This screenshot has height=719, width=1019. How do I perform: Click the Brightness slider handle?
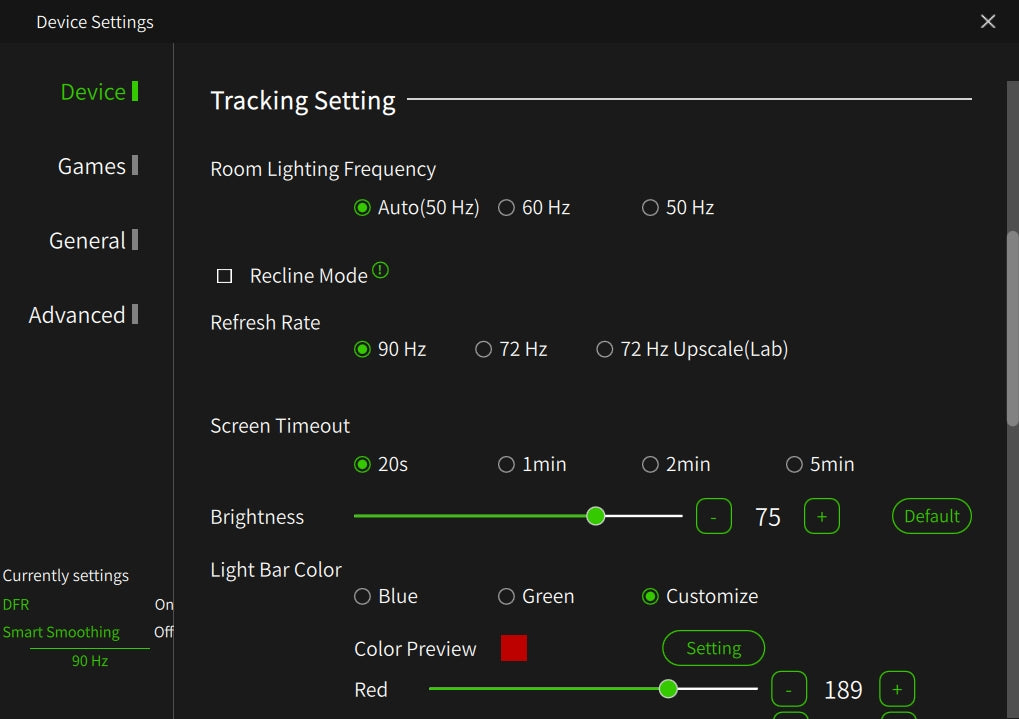pyautogui.click(x=596, y=516)
